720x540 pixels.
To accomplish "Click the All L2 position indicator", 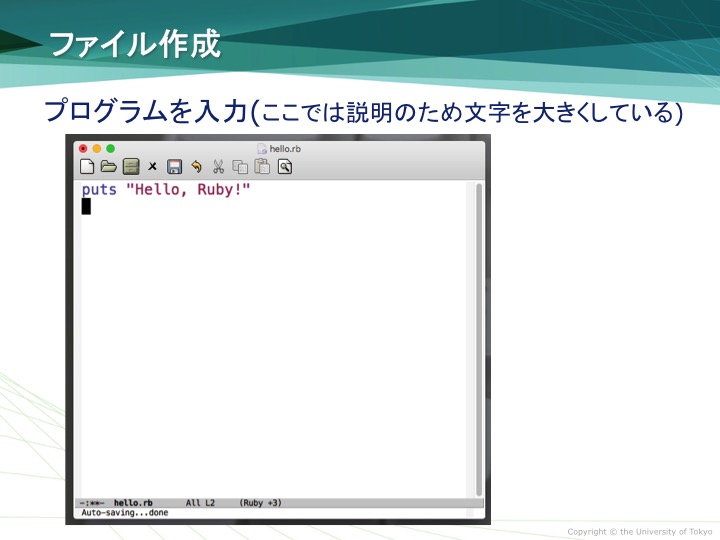I will [200, 503].
